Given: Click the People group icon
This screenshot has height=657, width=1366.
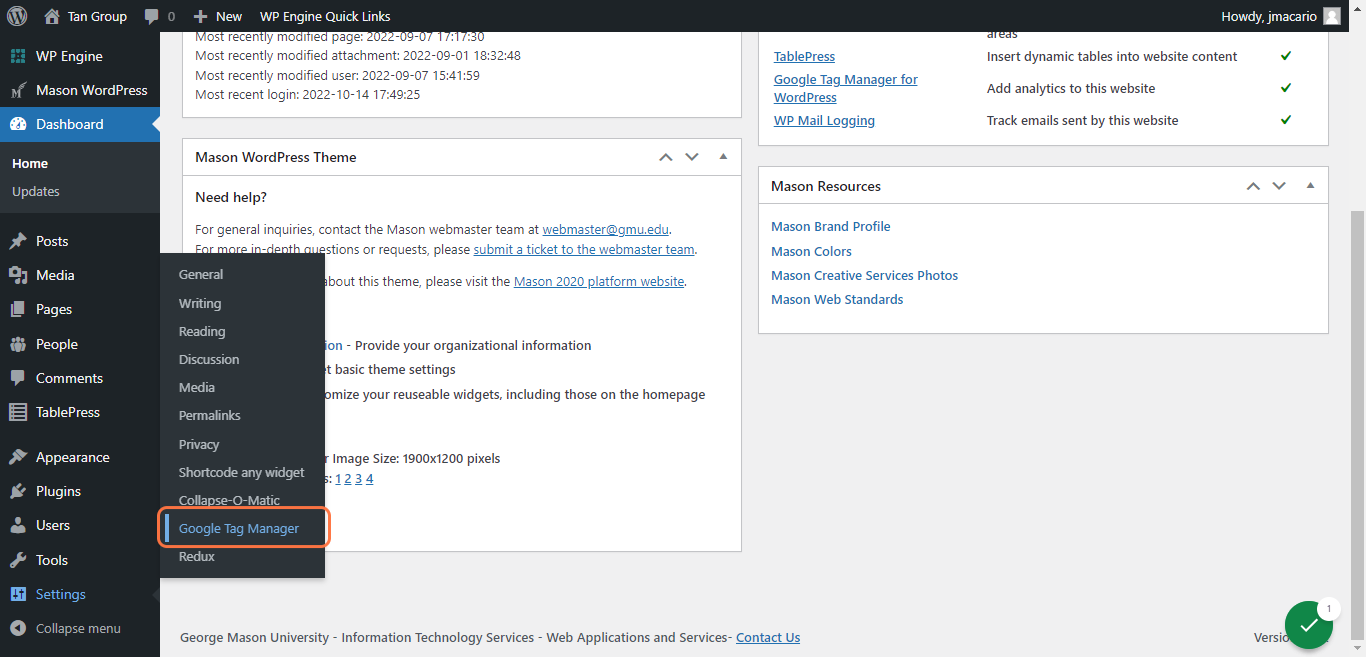Looking at the screenshot, I should tap(18, 344).
